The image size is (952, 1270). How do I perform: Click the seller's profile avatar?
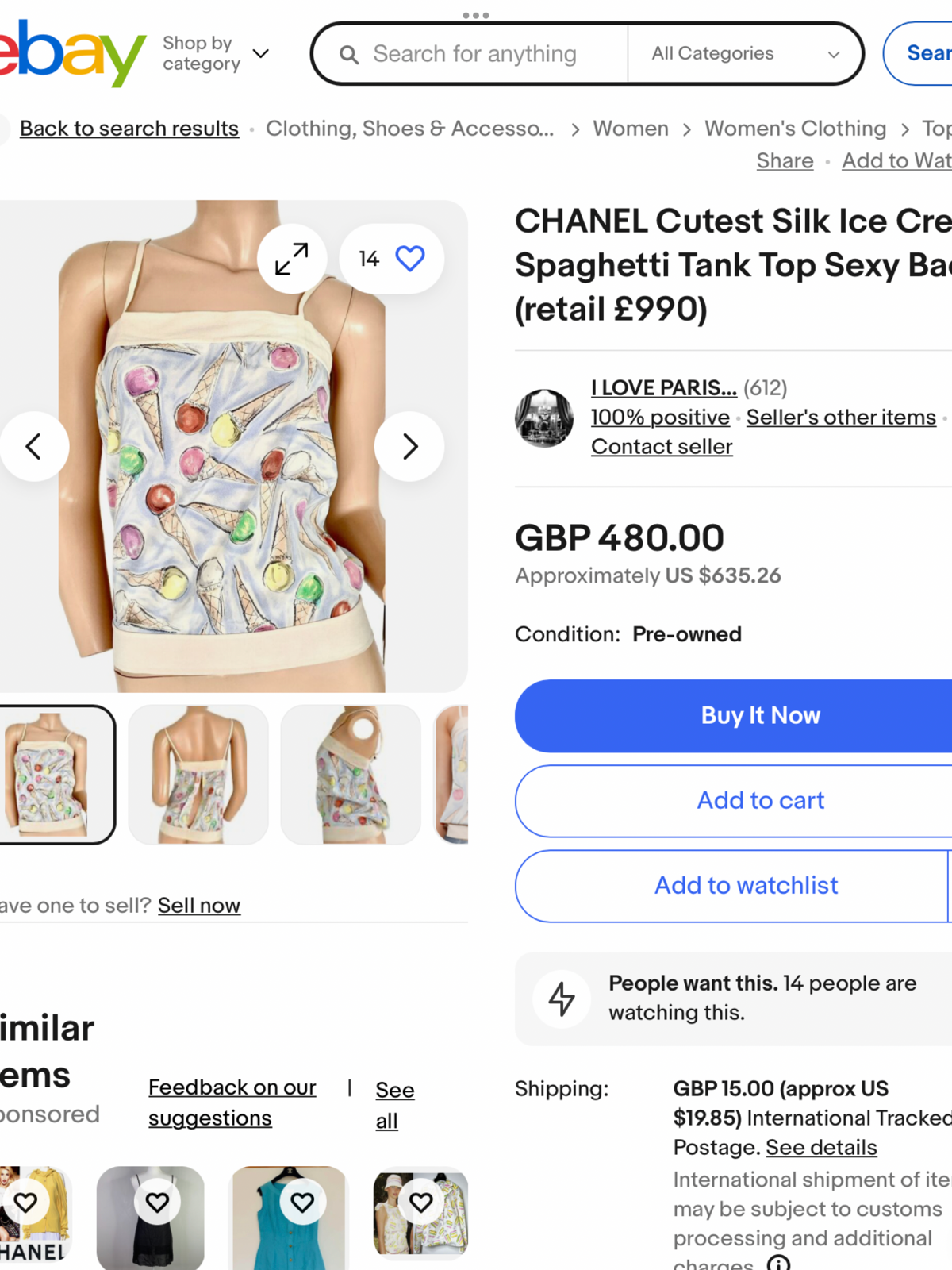pyautogui.click(x=543, y=418)
